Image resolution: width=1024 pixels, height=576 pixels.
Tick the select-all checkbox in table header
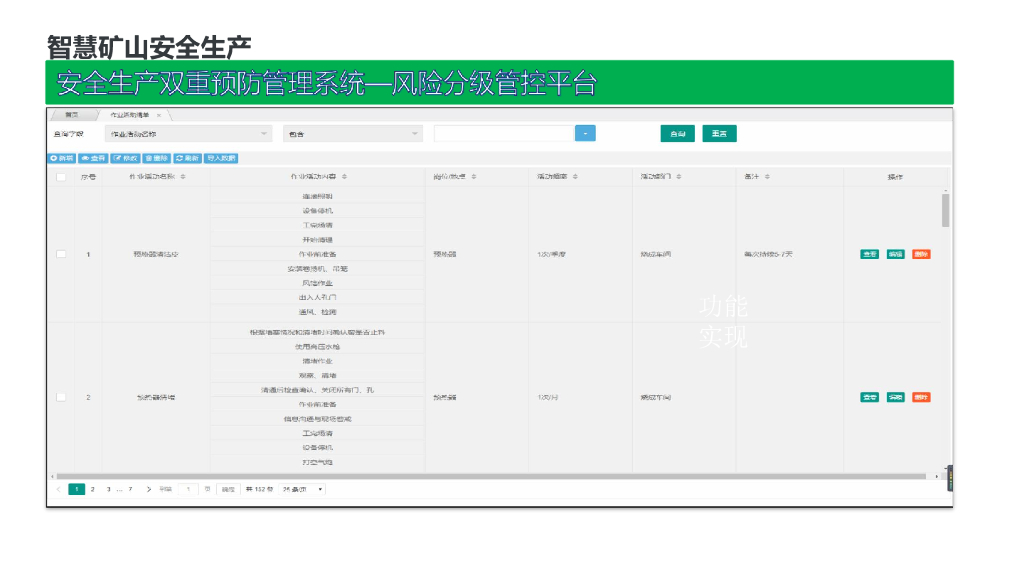61,177
